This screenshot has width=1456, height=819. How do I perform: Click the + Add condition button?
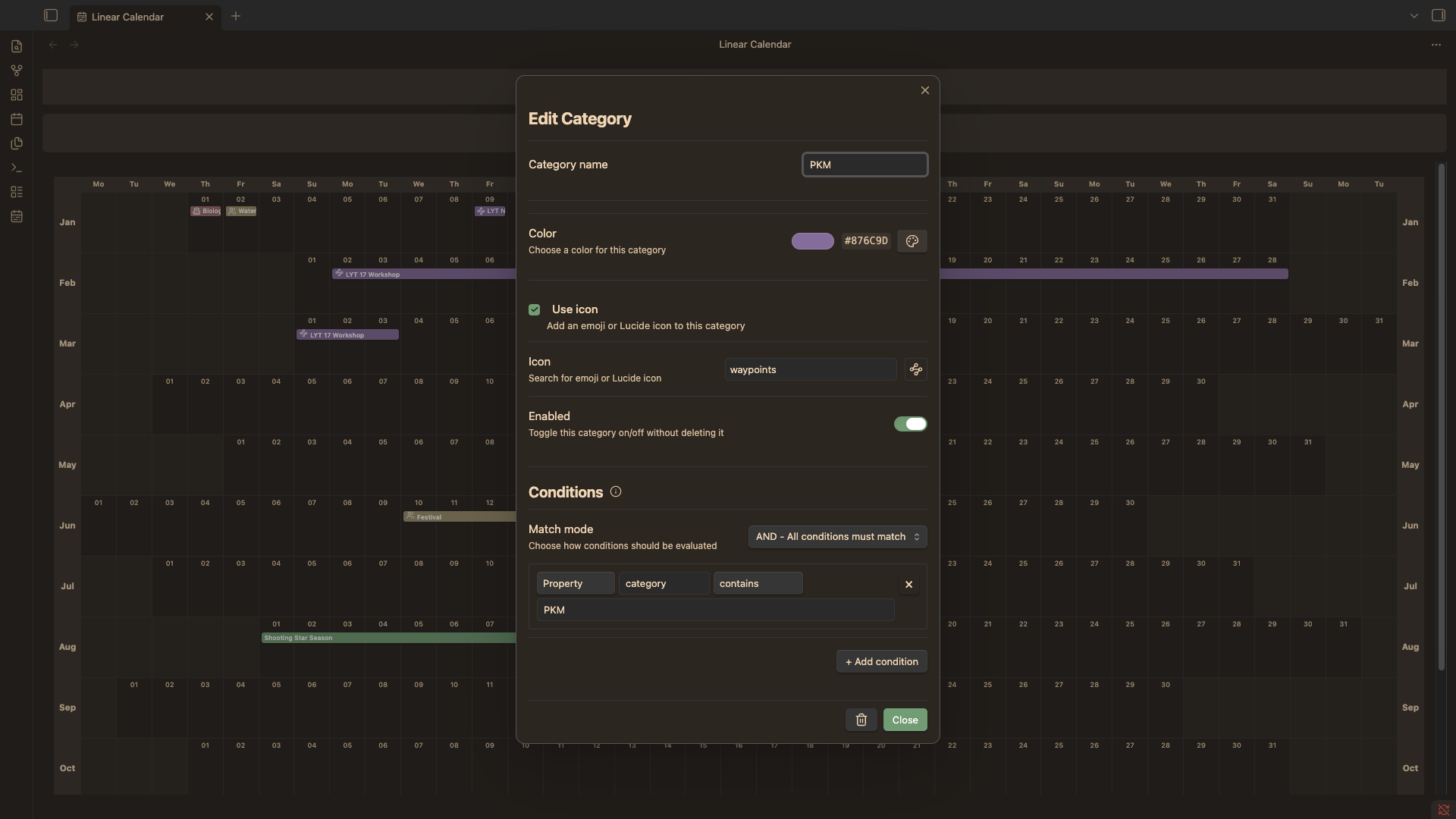(x=881, y=661)
